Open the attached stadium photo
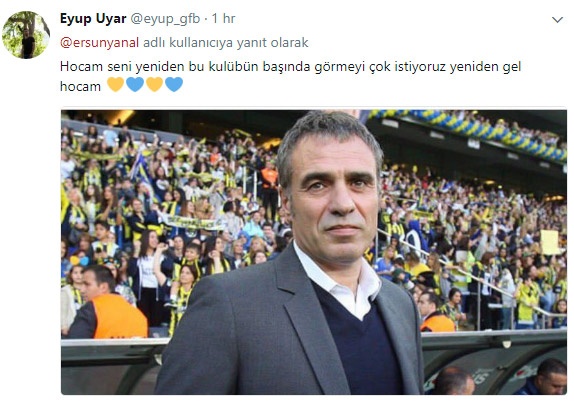This screenshot has height=405, width=574. pos(314,252)
